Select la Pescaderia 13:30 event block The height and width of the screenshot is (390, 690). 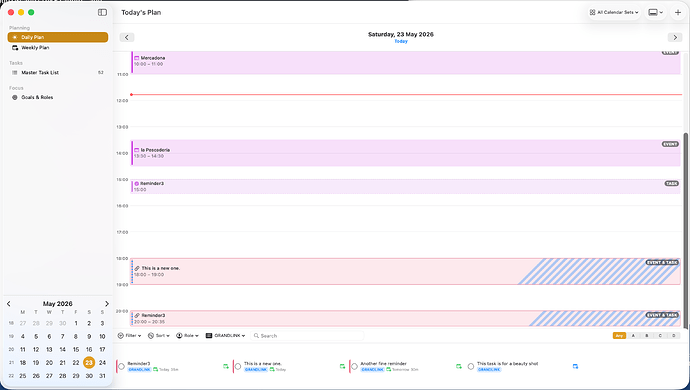click(x=406, y=153)
